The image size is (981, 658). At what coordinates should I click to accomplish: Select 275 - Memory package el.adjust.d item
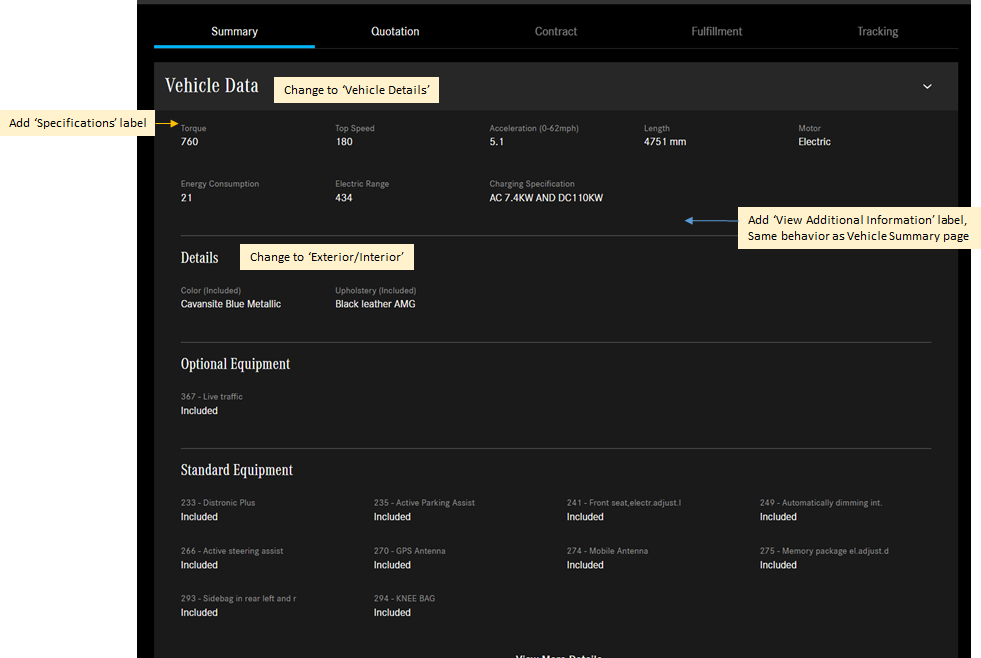824,551
